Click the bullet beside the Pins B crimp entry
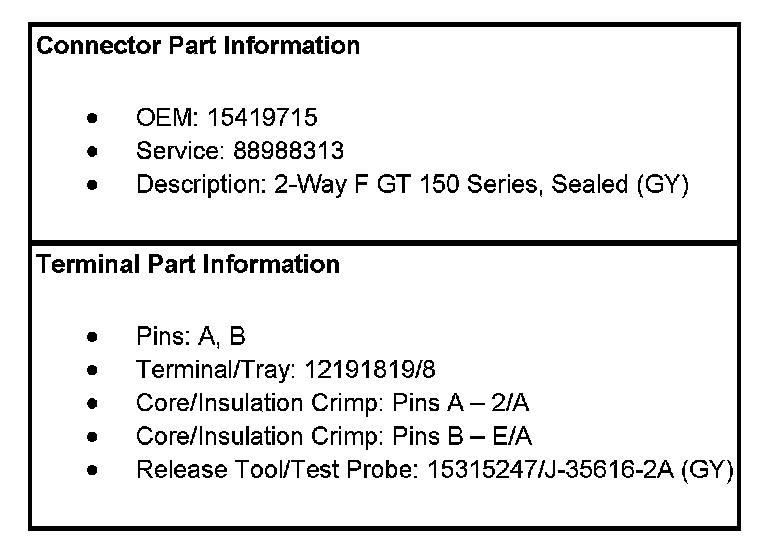This screenshot has width=768, height=550. (93, 436)
